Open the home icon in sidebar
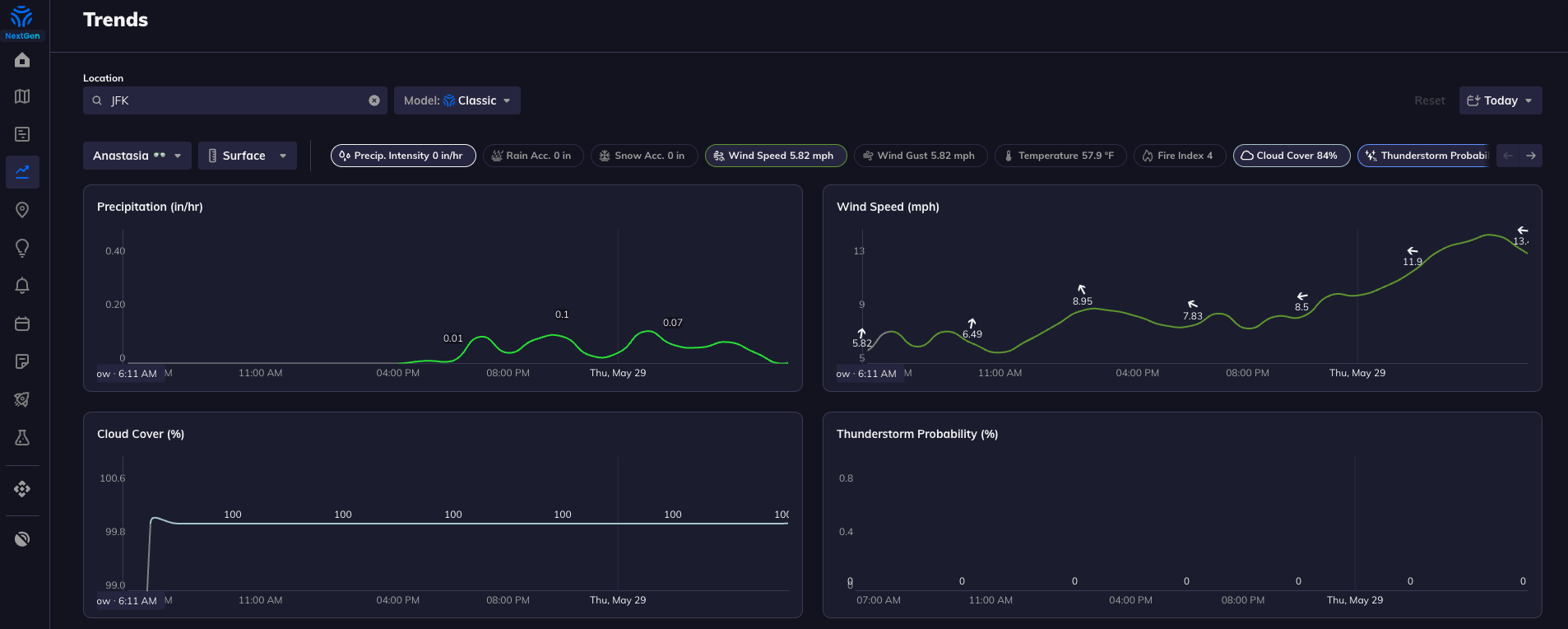The height and width of the screenshot is (629, 1568). [22, 60]
